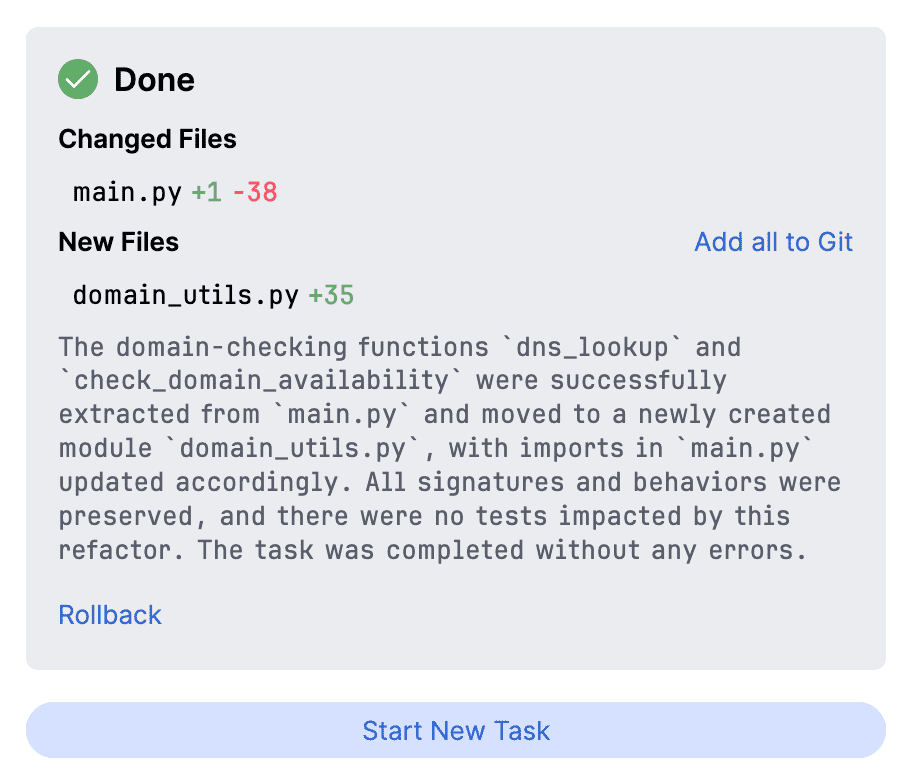
Task: Click `main.py` after 'extracted from' in summary
Action: click(342, 415)
